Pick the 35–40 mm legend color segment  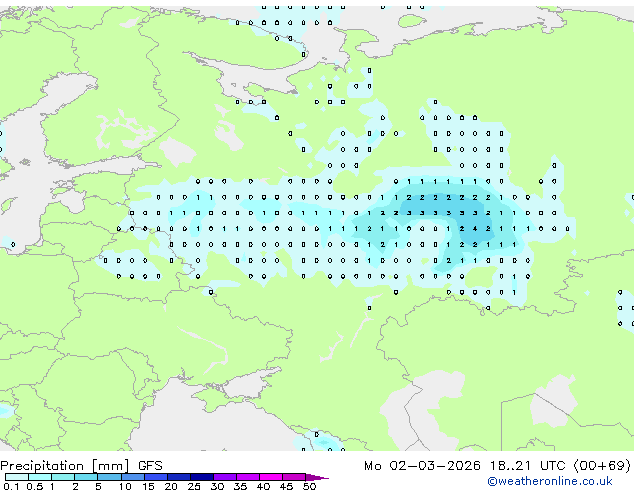[x=247, y=477]
